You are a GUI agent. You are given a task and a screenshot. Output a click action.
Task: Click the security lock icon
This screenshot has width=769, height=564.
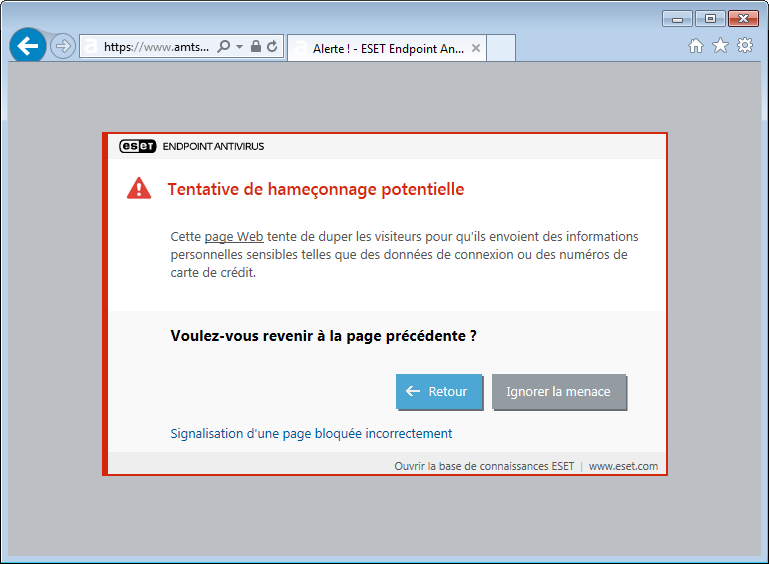(x=256, y=46)
